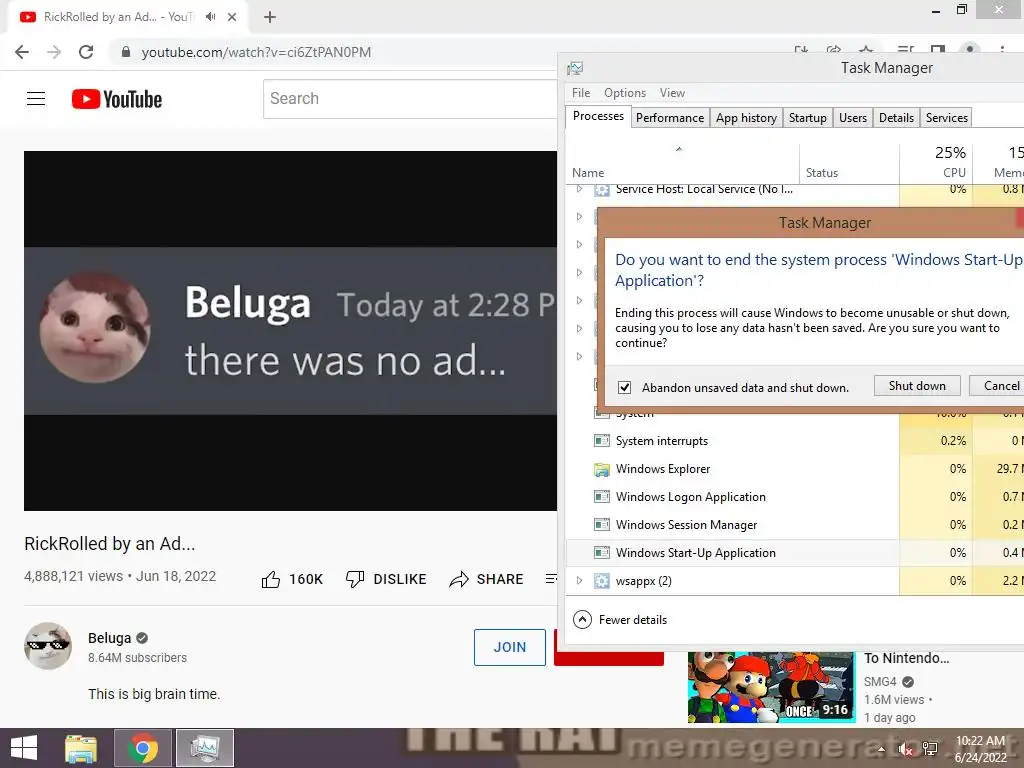Viewport: 1024px width, 768px height.
Task: Open the SMG4 channel name link
Action: point(880,682)
